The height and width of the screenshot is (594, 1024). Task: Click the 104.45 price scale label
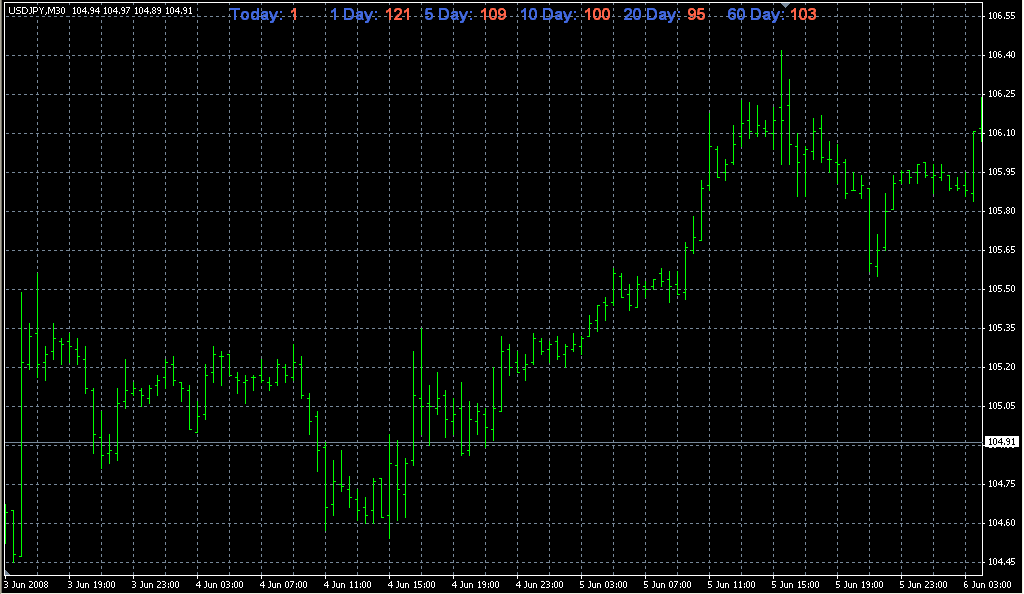(1002, 562)
